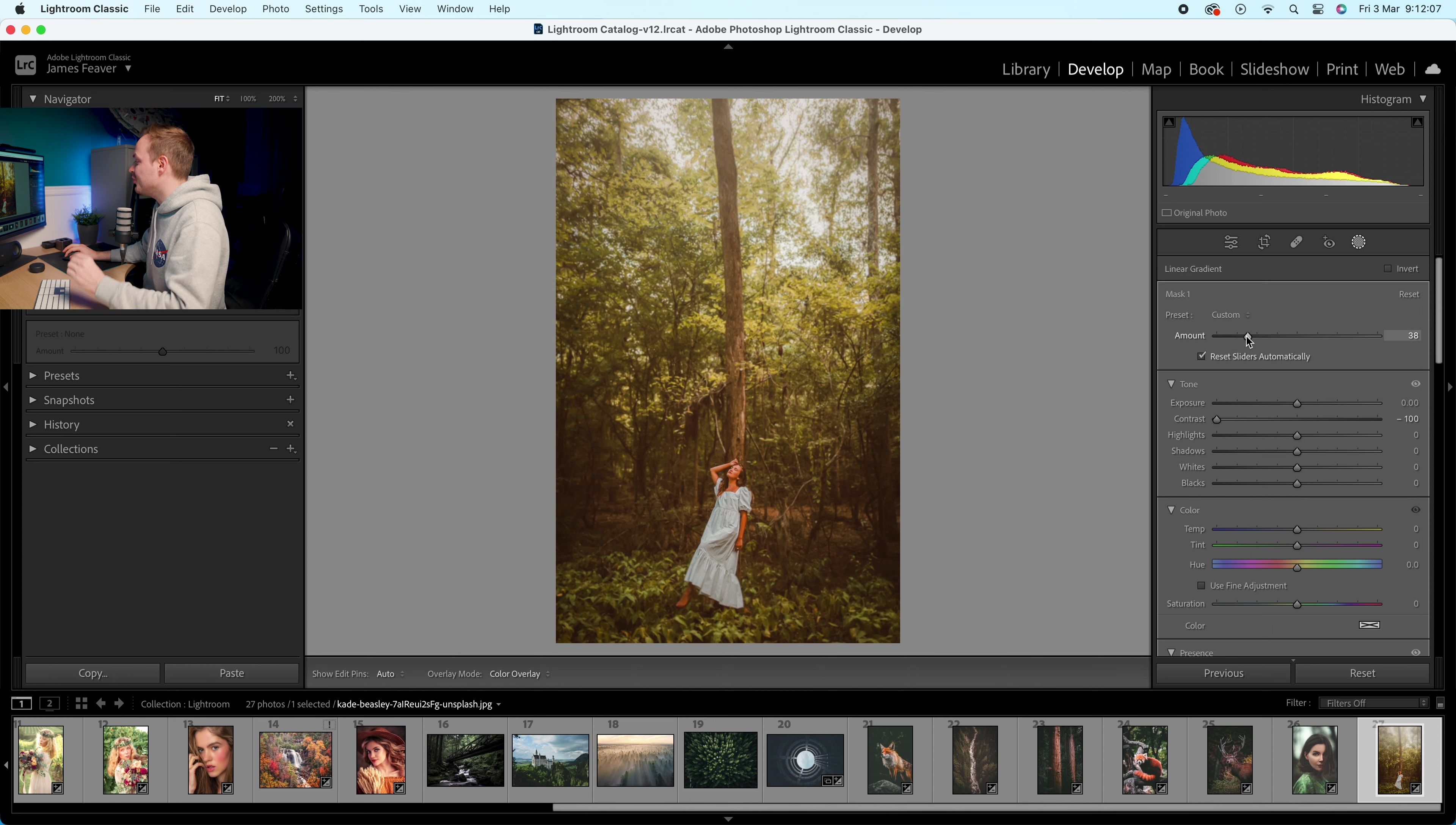Click the Paste button
The width and height of the screenshot is (1456, 825).
(x=231, y=673)
